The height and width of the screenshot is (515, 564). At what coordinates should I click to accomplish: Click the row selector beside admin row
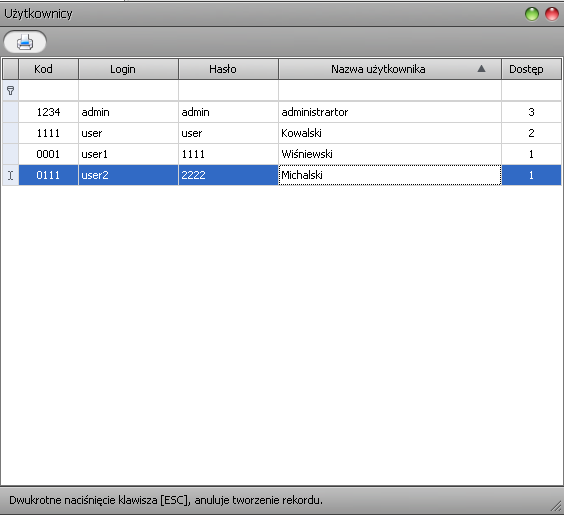coord(10,112)
